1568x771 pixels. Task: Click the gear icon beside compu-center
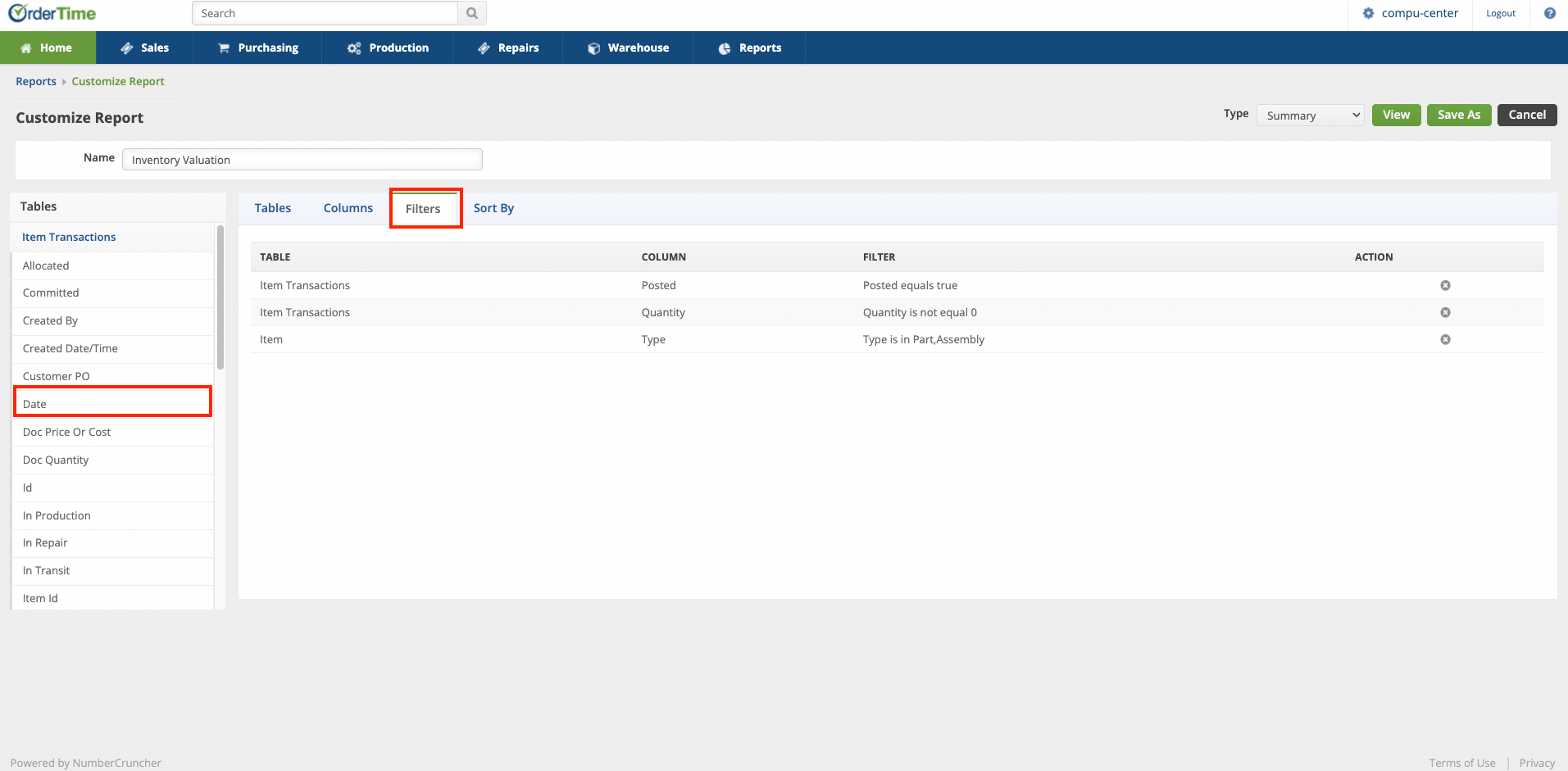click(x=1368, y=13)
